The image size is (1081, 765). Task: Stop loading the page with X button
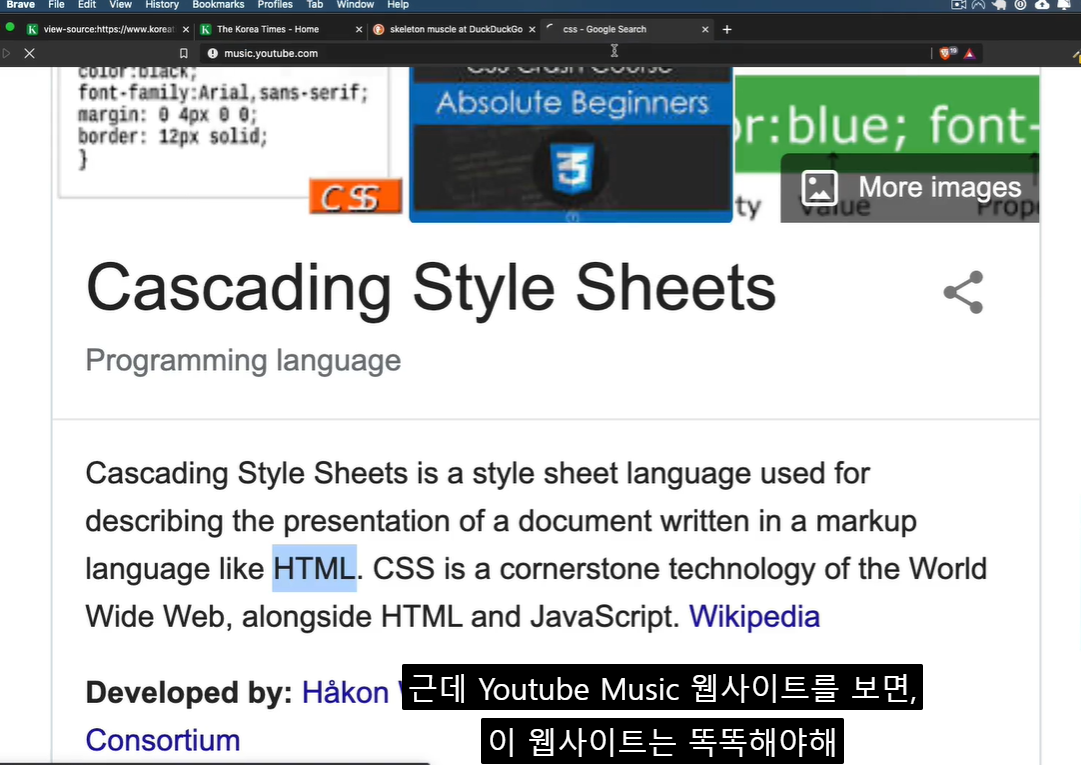point(29,53)
